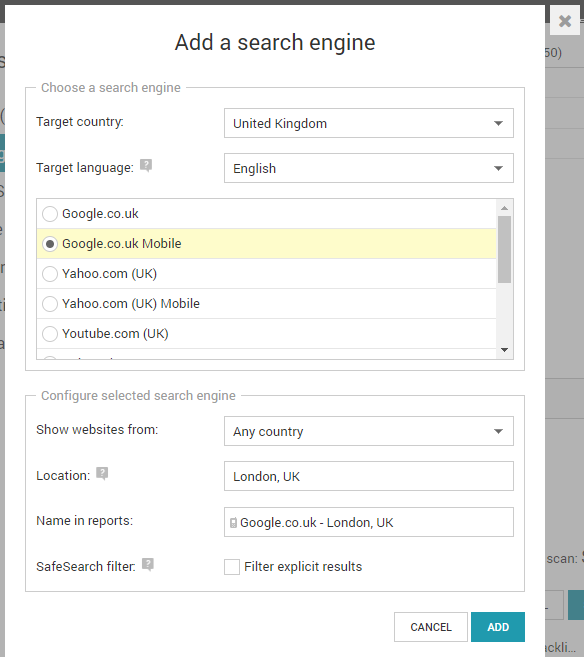The image size is (584, 657).
Task: Select the Youtube.com (UK) radio button
Action: point(50,334)
